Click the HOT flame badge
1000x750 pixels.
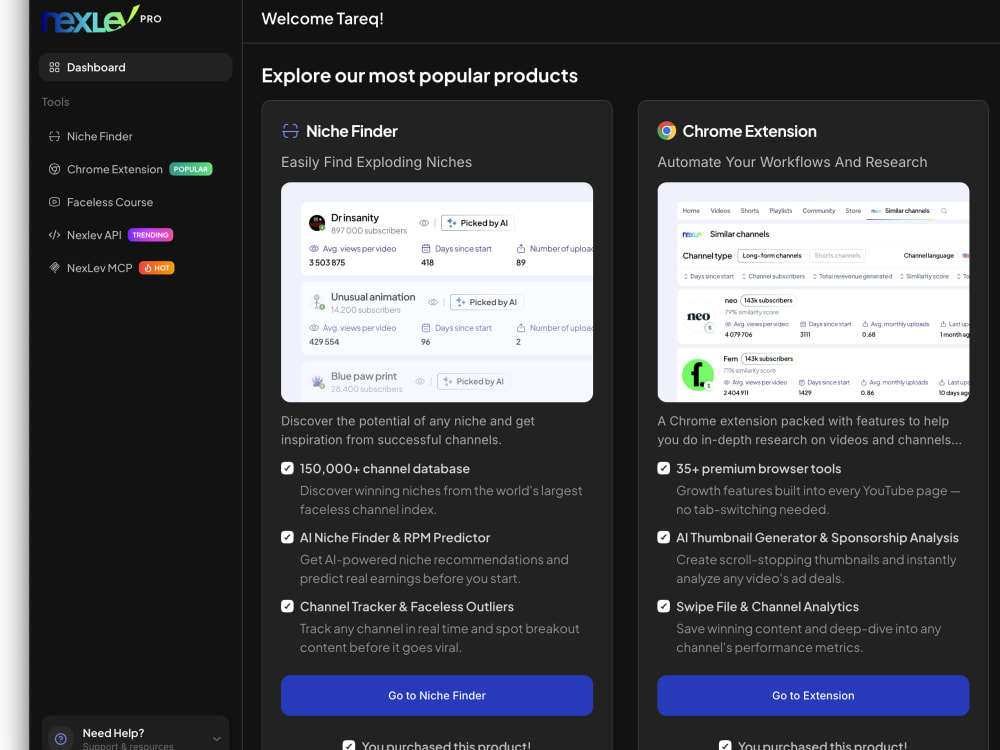[157, 268]
